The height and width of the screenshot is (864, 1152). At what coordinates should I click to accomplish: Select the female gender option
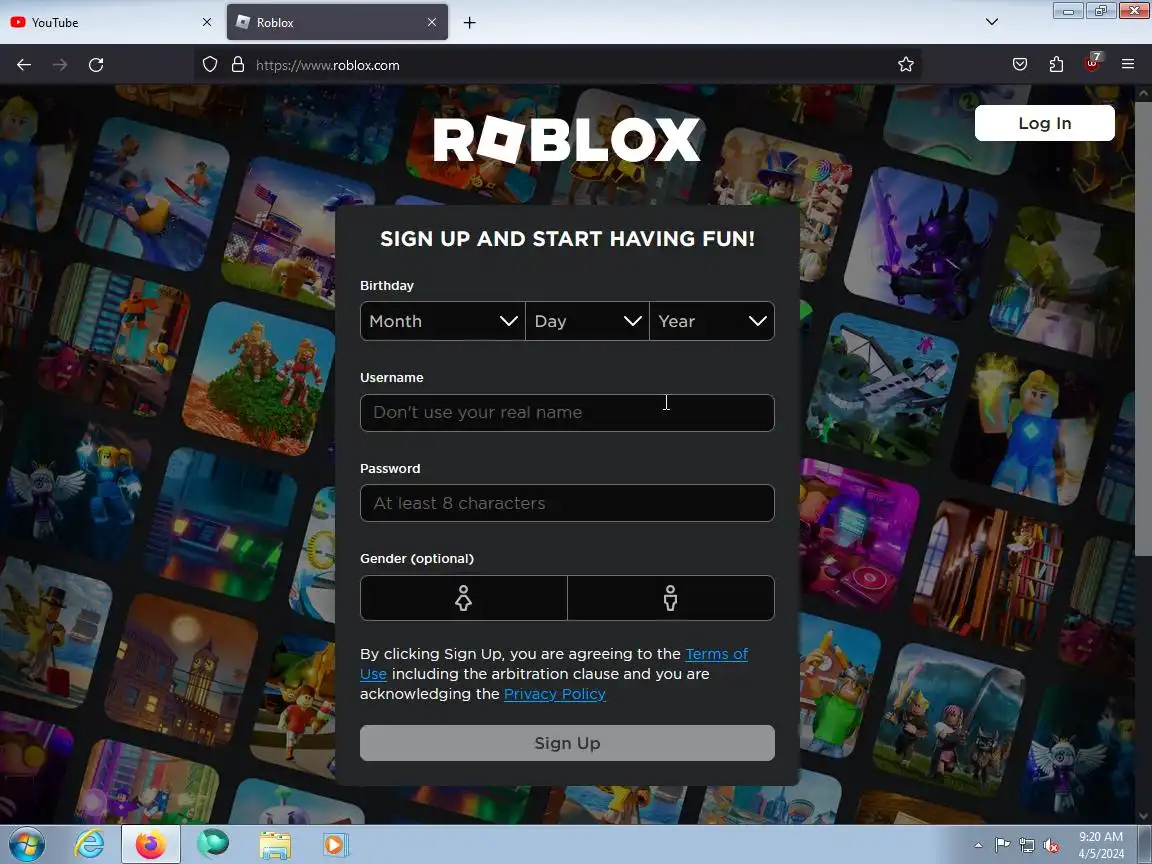pyautogui.click(x=464, y=598)
